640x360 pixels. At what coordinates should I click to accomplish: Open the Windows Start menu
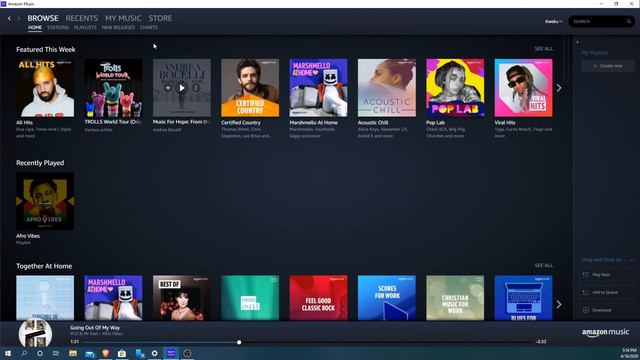(8, 353)
